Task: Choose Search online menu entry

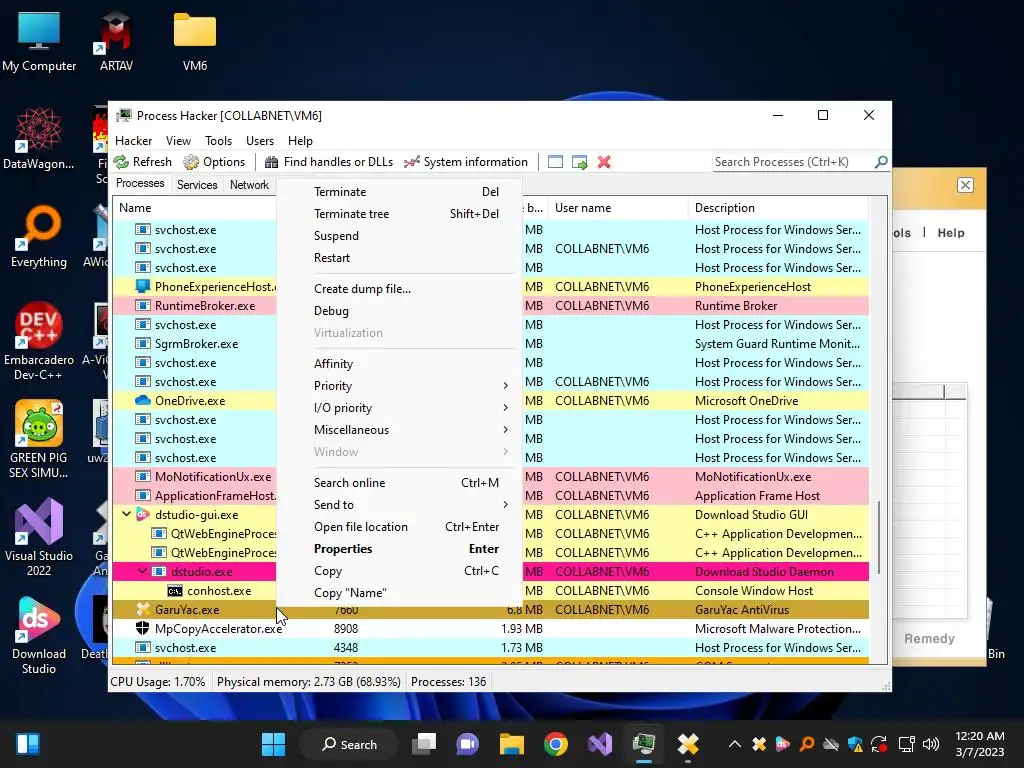Action: pyautogui.click(x=400, y=483)
